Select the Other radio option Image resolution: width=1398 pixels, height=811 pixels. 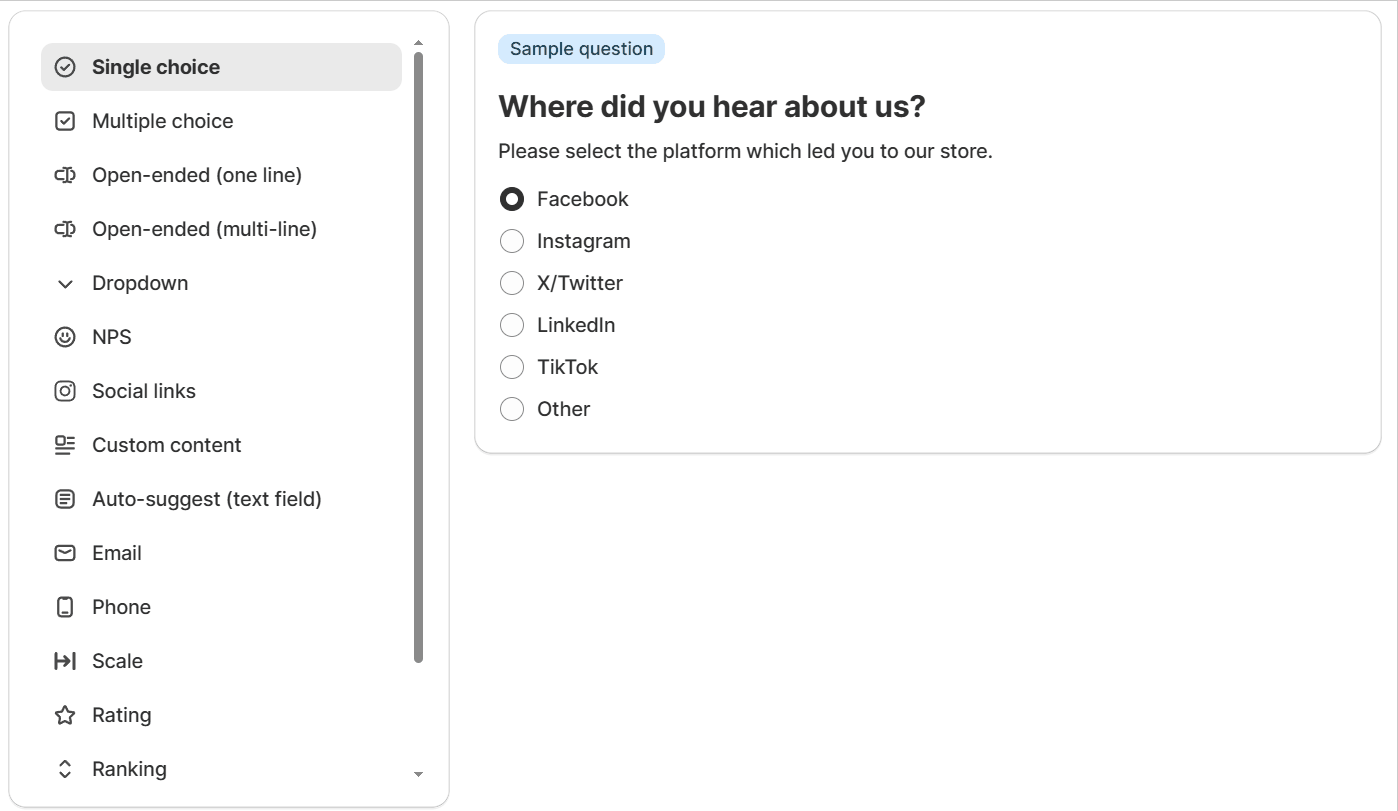click(x=512, y=409)
